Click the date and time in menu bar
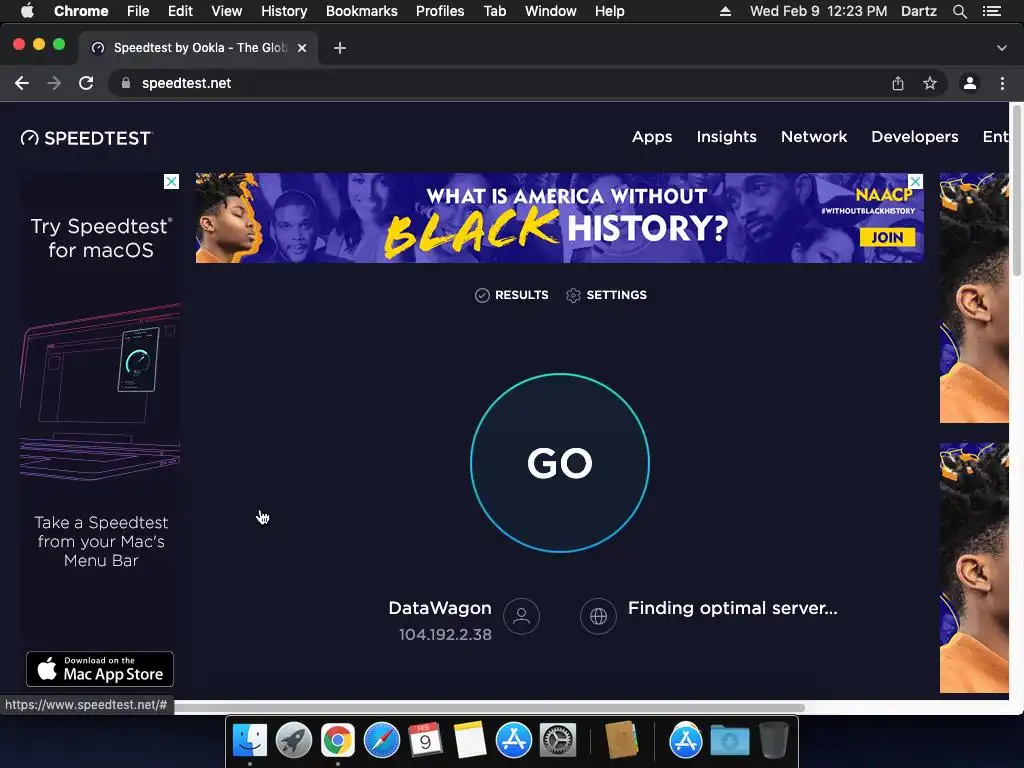 tap(818, 11)
